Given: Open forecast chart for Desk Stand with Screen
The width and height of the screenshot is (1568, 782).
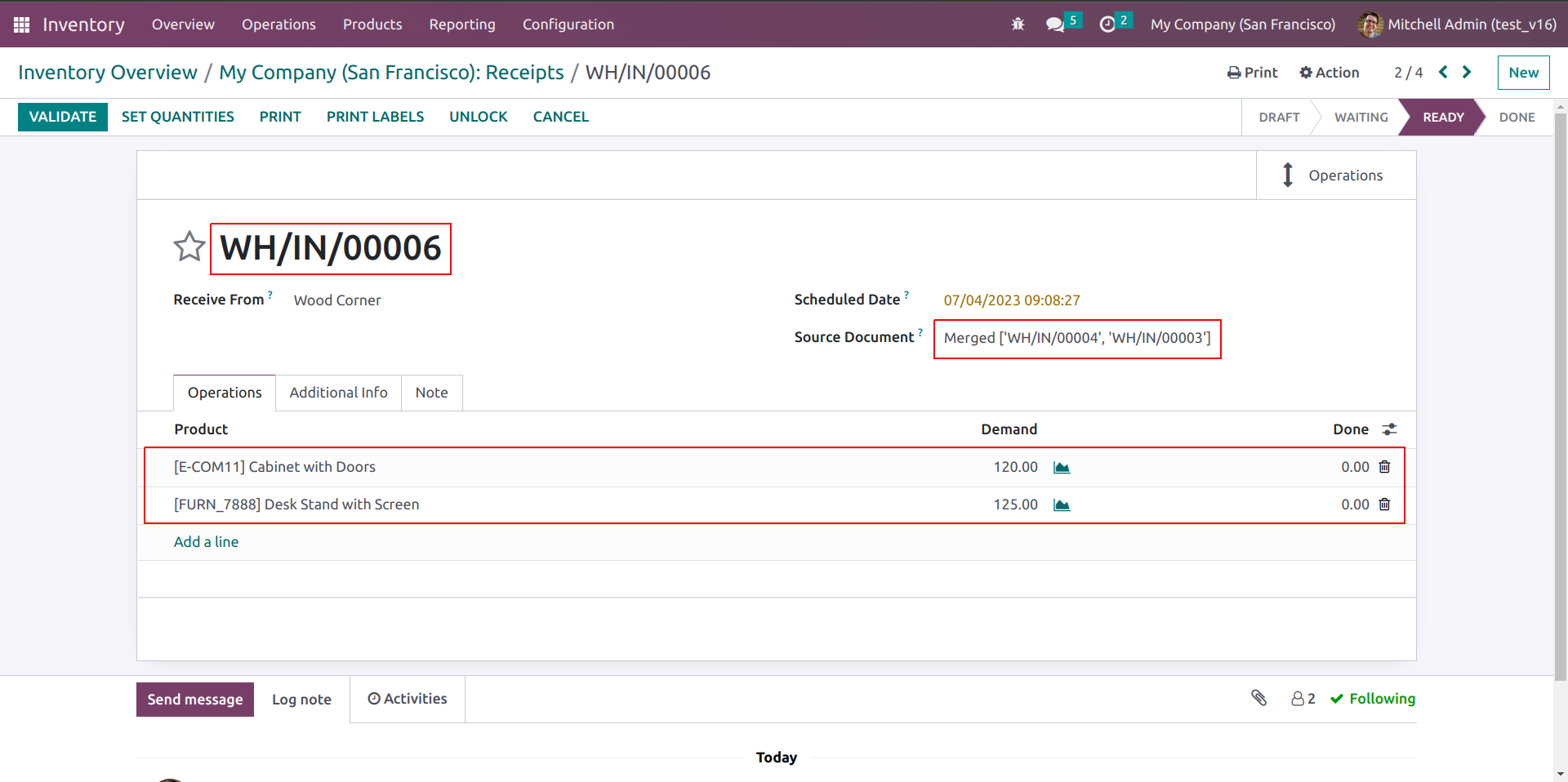Looking at the screenshot, I should [x=1062, y=504].
